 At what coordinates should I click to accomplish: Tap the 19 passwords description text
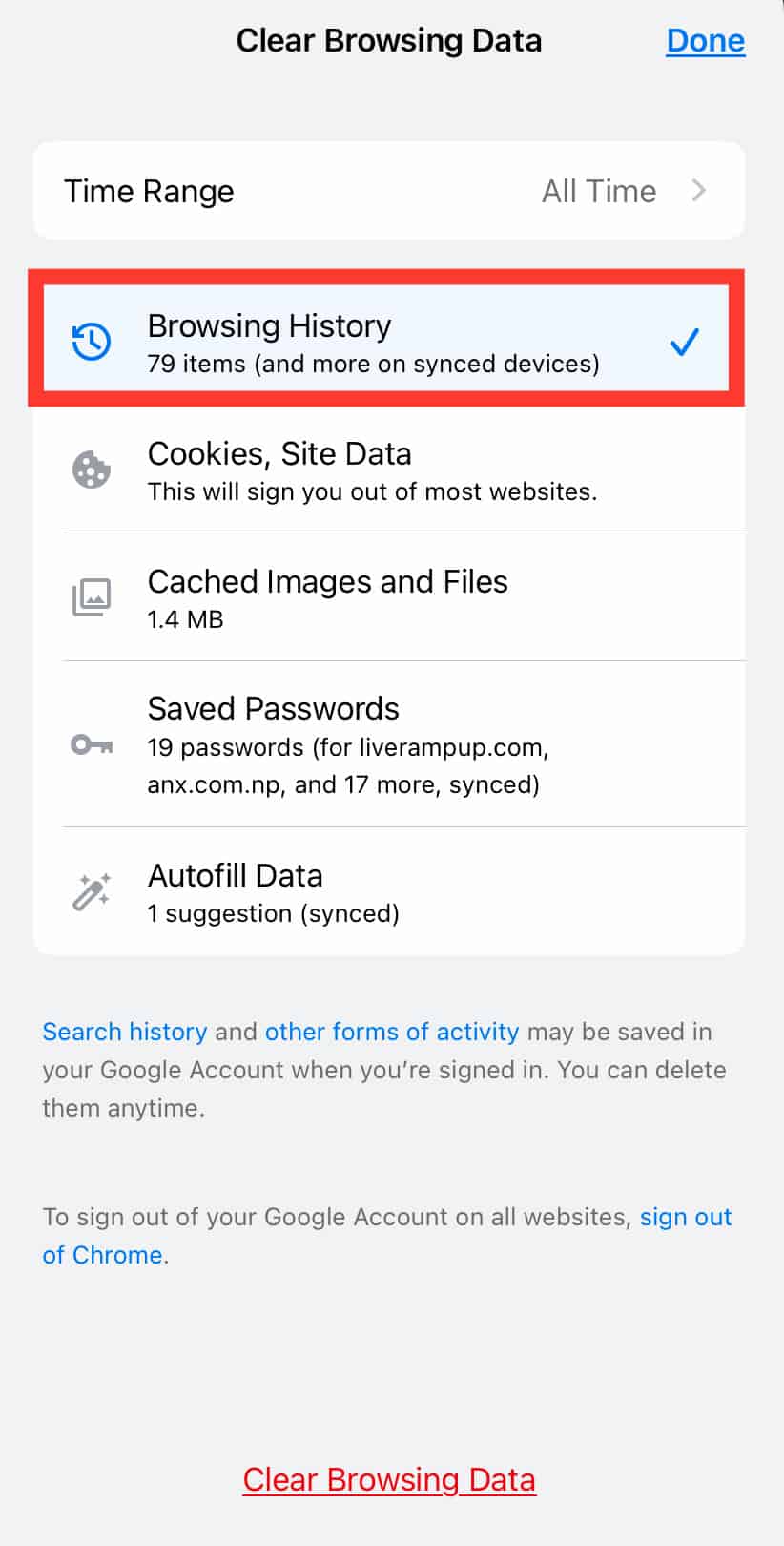point(348,766)
